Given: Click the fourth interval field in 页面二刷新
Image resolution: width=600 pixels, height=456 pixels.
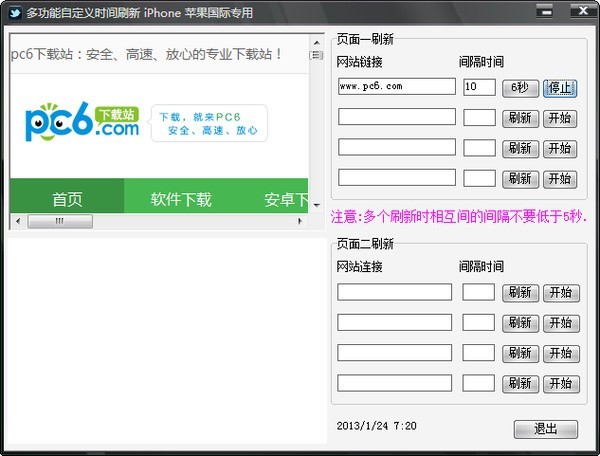Looking at the screenshot, I should click(x=479, y=383).
